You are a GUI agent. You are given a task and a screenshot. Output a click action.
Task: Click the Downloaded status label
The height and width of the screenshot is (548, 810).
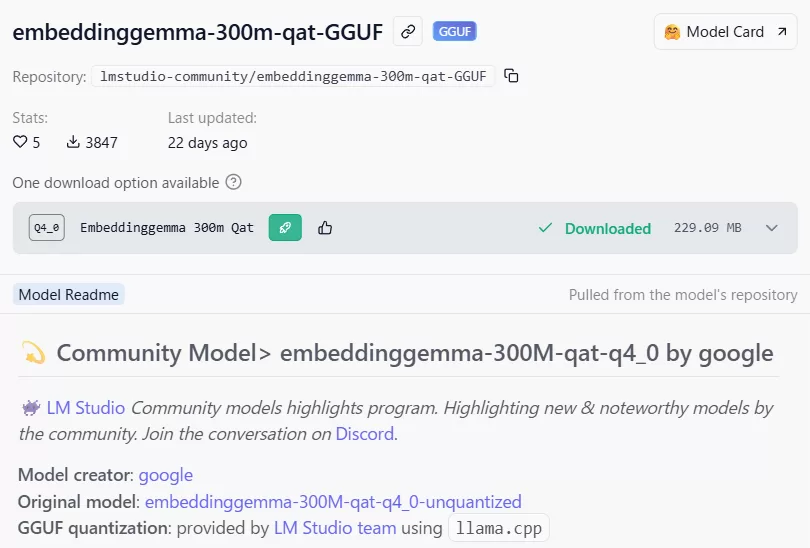[608, 228]
